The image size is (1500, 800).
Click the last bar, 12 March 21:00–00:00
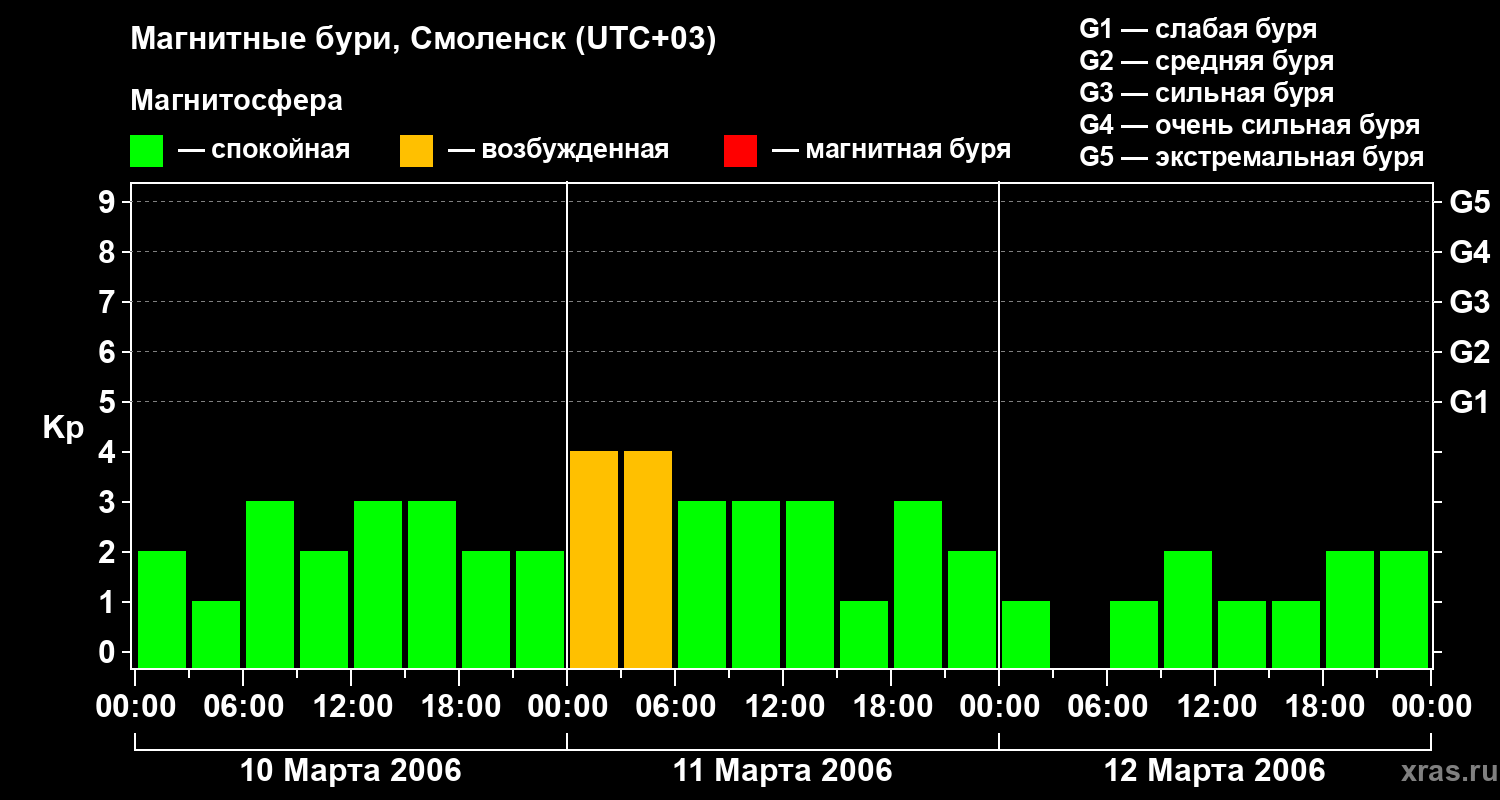point(1404,610)
